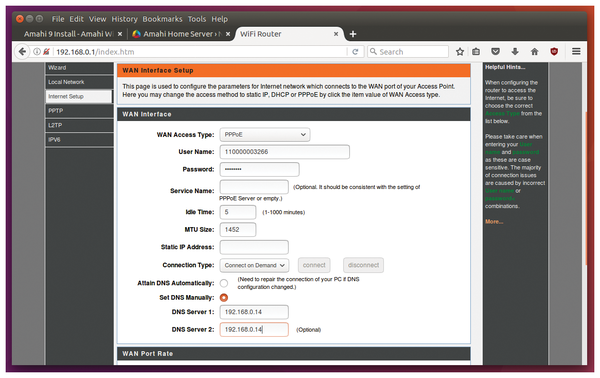Image resolution: width=600 pixels, height=378 pixels.
Task: Click the disconnect button
Action: point(364,265)
